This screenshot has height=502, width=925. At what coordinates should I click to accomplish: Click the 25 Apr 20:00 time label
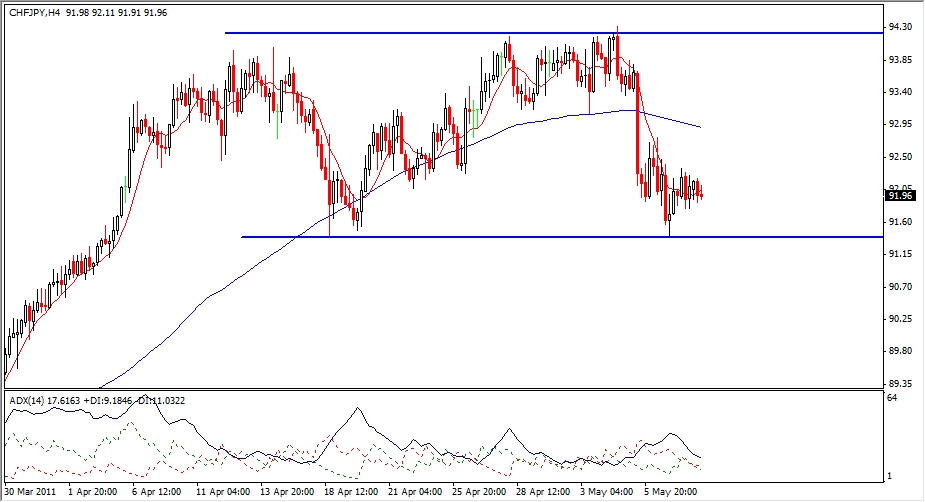pyautogui.click(x=479, y=491)
